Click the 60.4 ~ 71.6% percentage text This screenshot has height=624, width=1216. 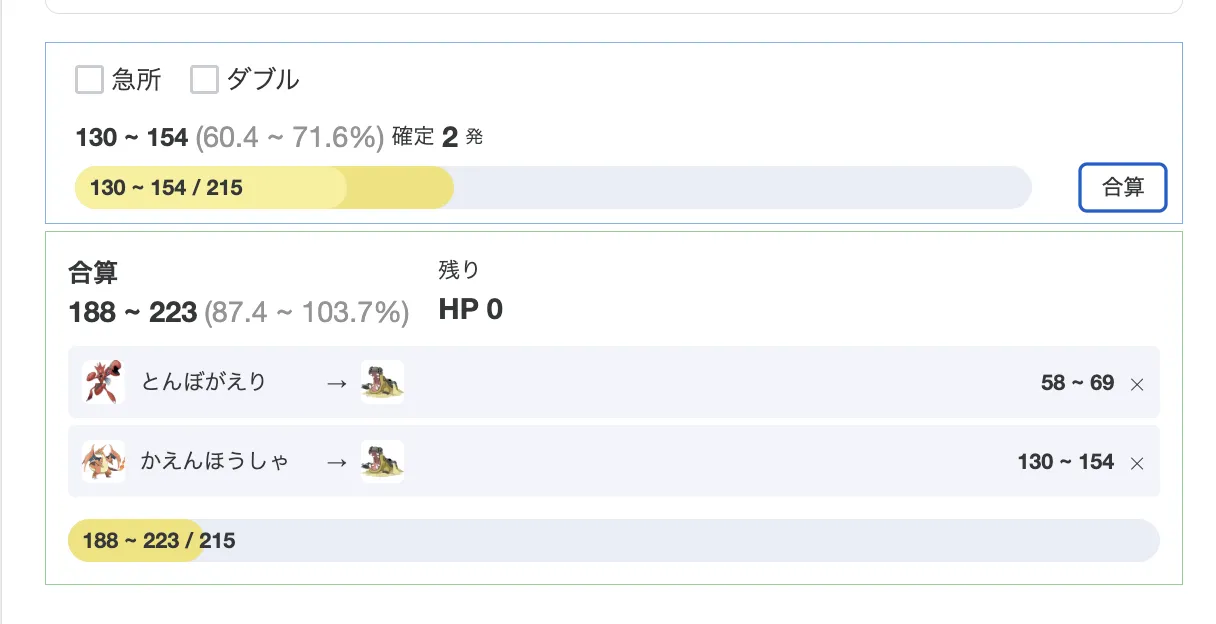pos(287,136)
